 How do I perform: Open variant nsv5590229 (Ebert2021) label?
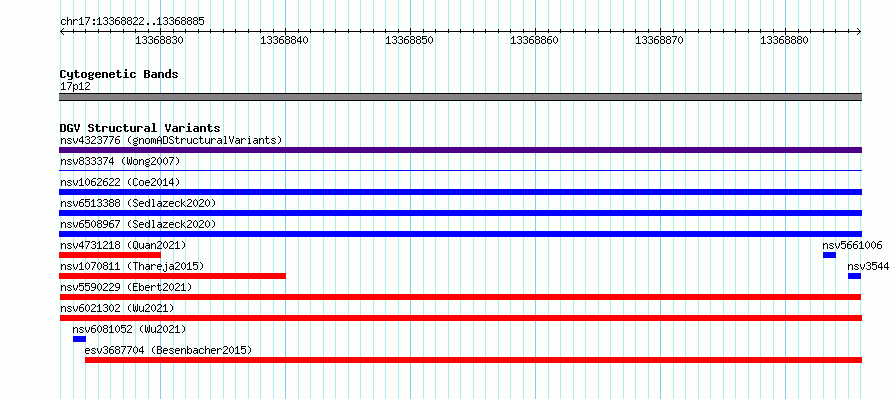(126, 287)
